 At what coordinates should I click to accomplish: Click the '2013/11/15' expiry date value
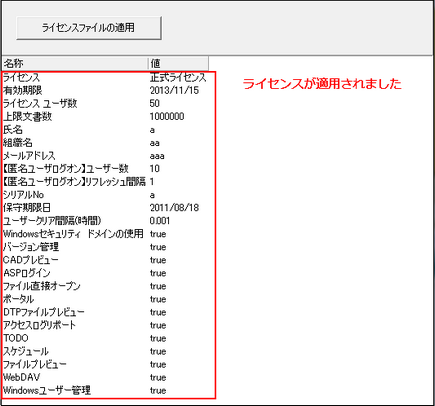(174, 90)
